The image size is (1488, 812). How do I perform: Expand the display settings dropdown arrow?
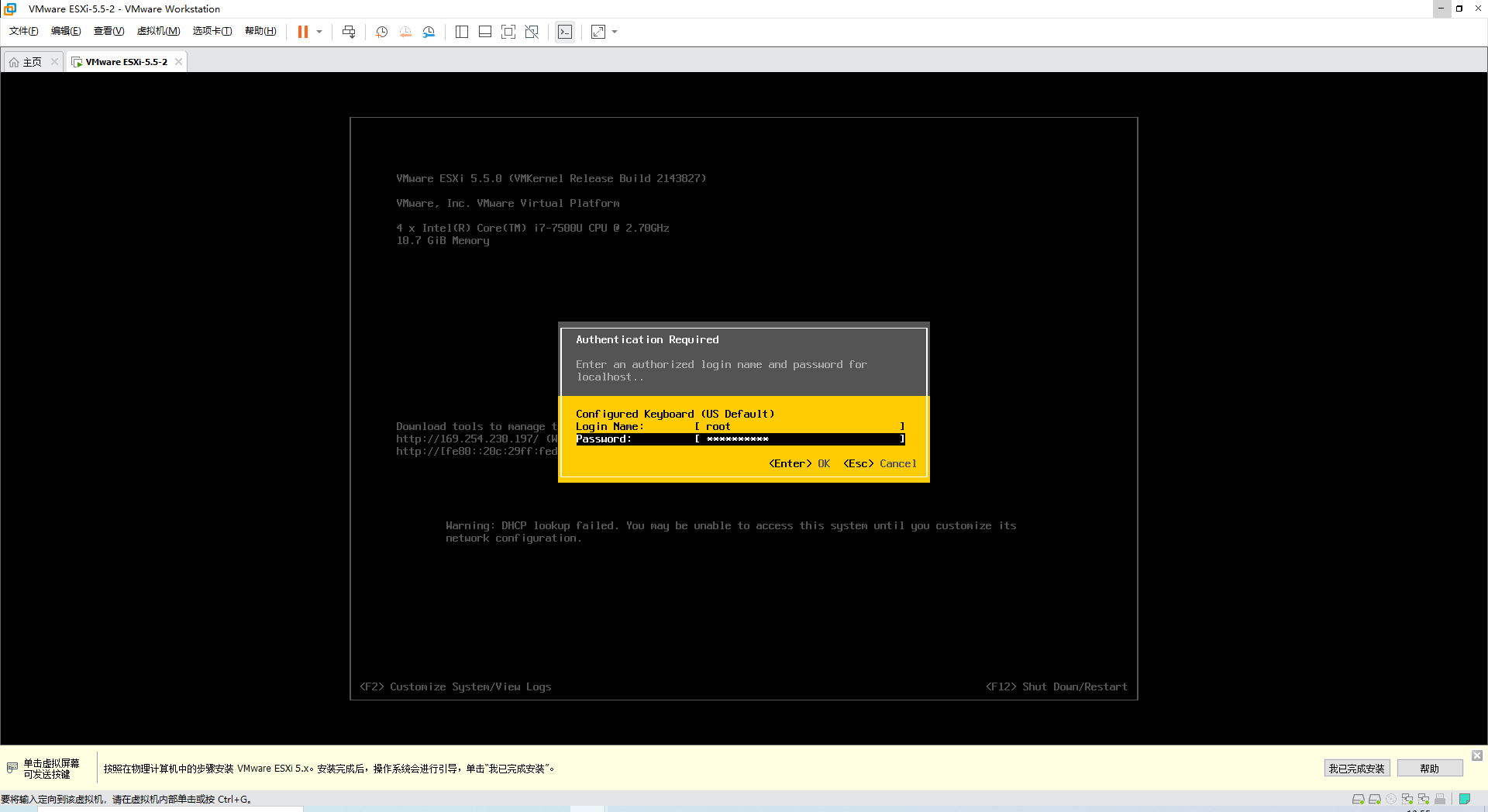[x=615, y=32]
